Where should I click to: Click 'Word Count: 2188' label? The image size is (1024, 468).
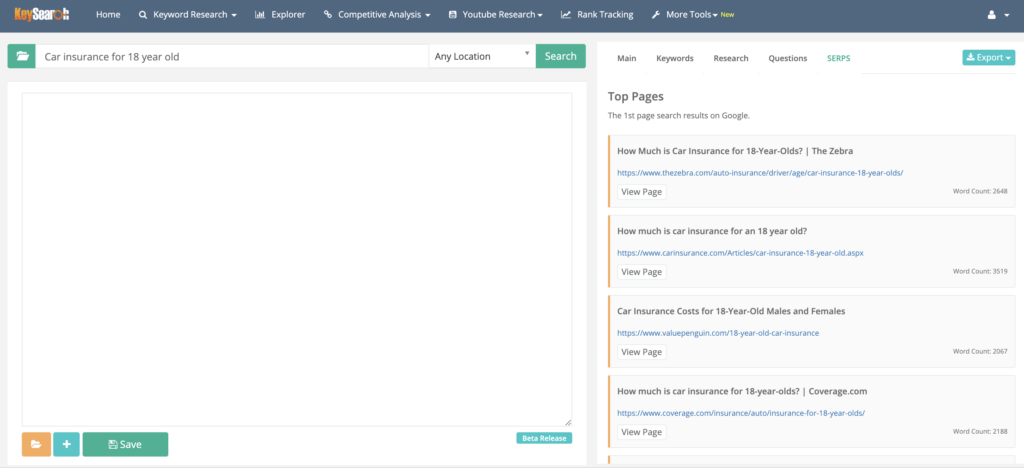coord(980,431)
